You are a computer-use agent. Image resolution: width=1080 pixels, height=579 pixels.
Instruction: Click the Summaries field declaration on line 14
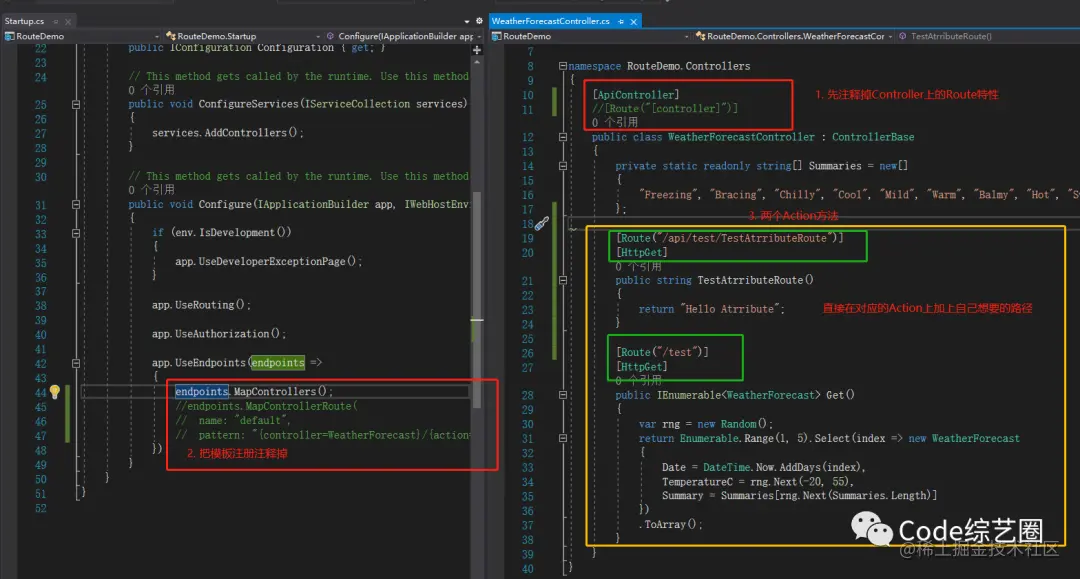tap(761, 166)
